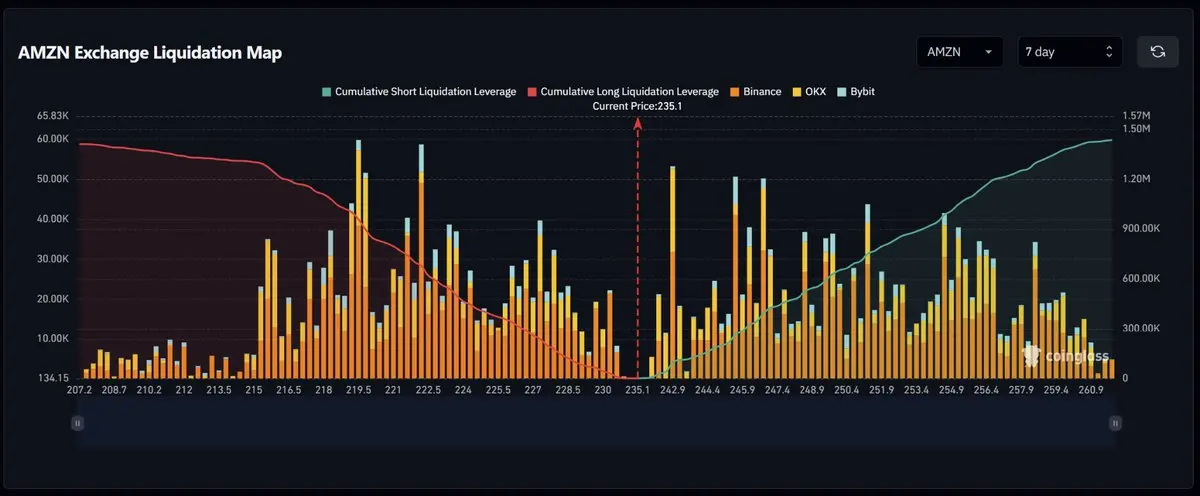This screenshot has height=496, width=1200.
Task: Grab the right zoom slider handle
Action: (x=1115, y=423)
